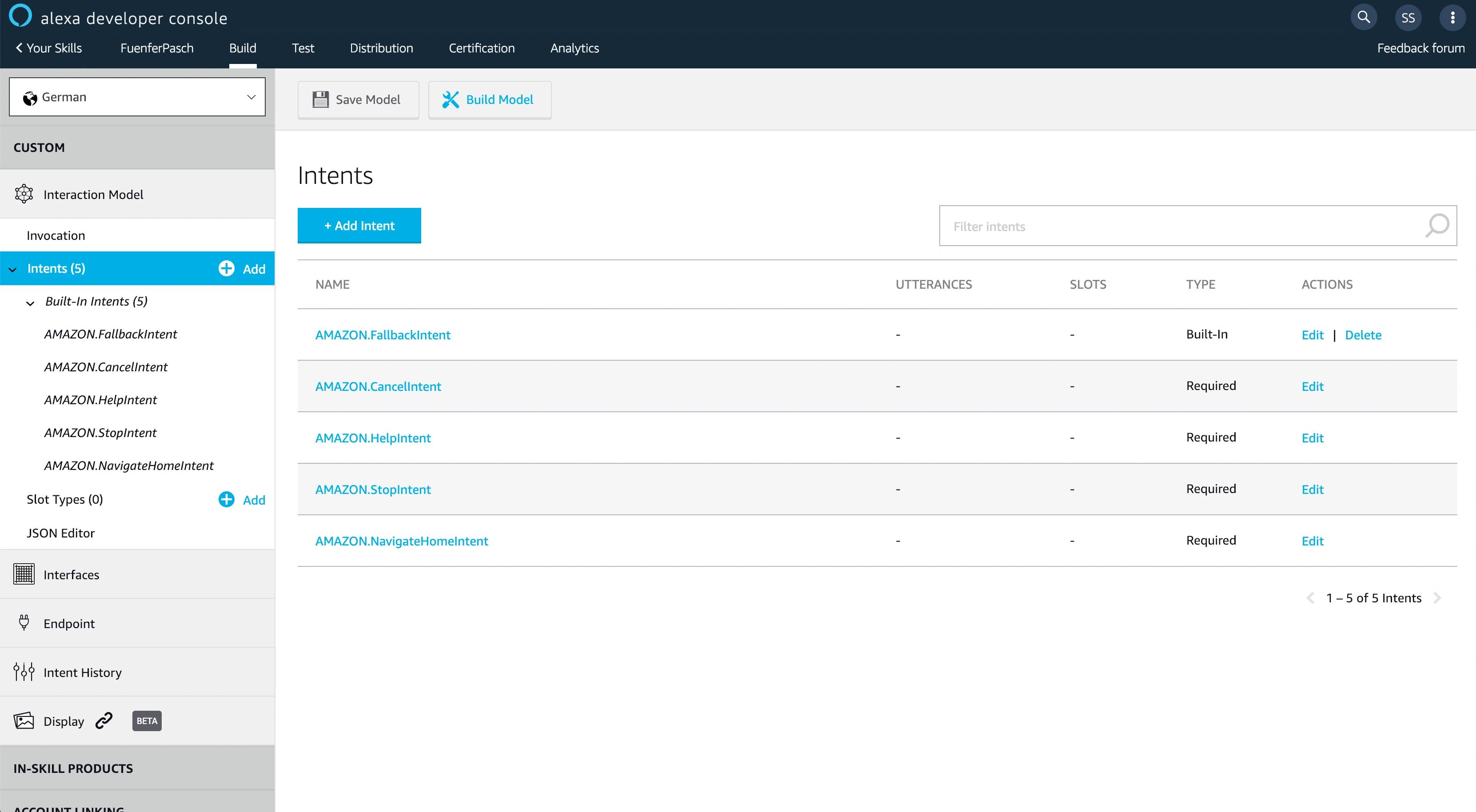Click the Interaction Model gear icon
Screen dimensions: 1476x812
(x=24, y=194)
